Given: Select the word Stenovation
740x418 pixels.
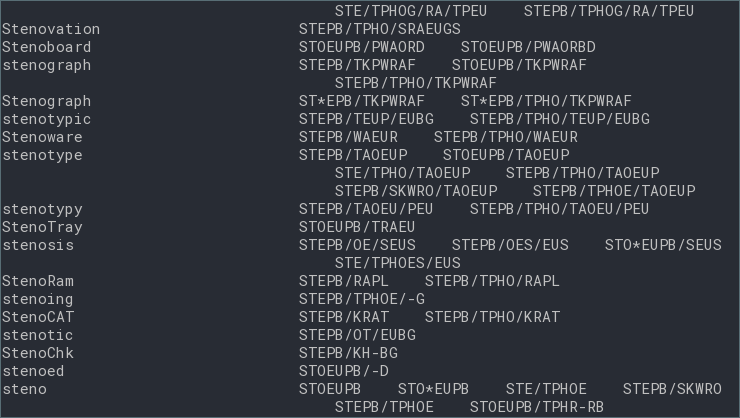Looking at the screenshot, I should tap(51, 29).
